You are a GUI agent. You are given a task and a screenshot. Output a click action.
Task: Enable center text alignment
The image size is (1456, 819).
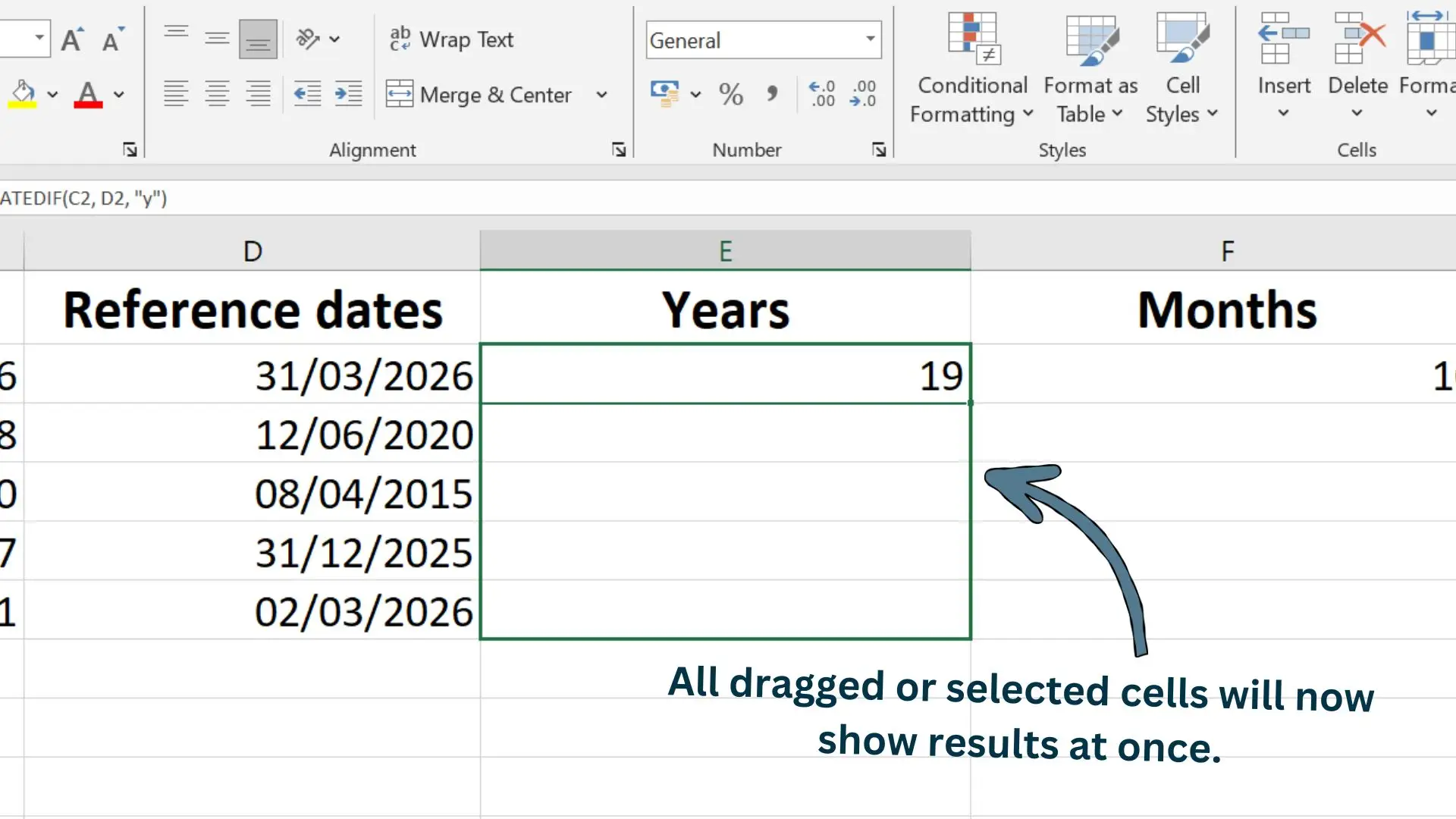[218, 94]
